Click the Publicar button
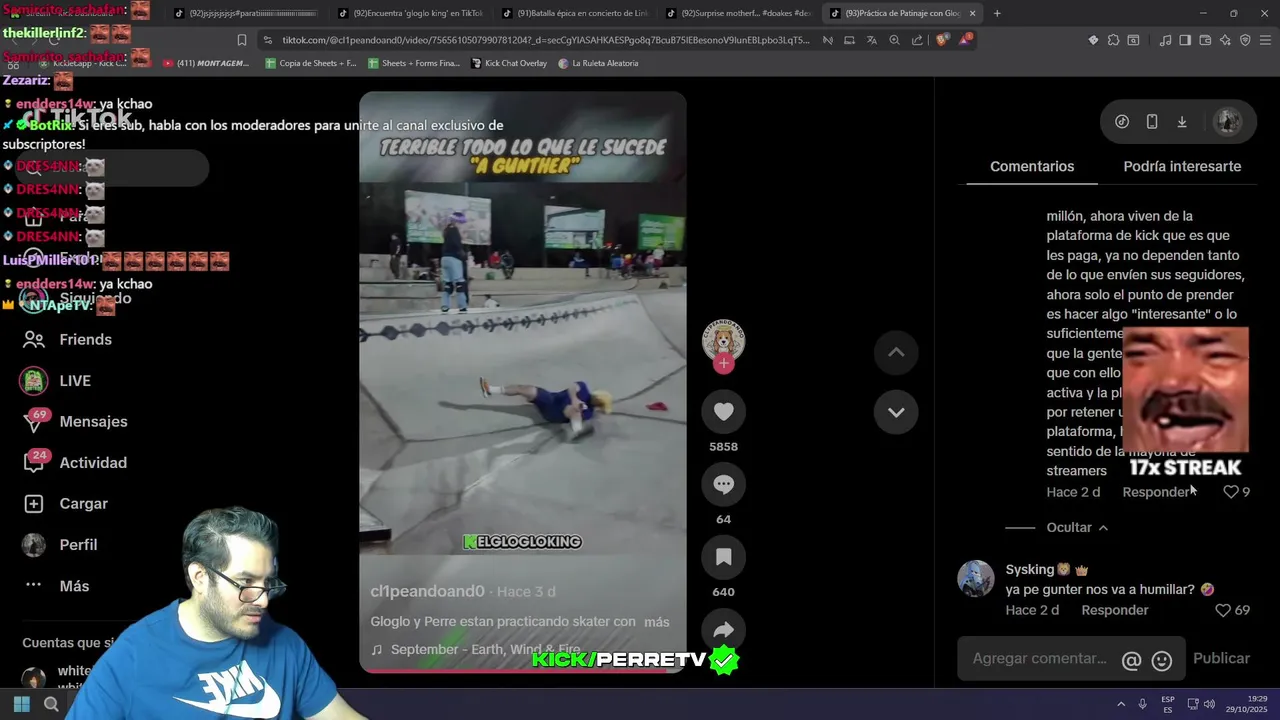 (x=1221, y=658)
